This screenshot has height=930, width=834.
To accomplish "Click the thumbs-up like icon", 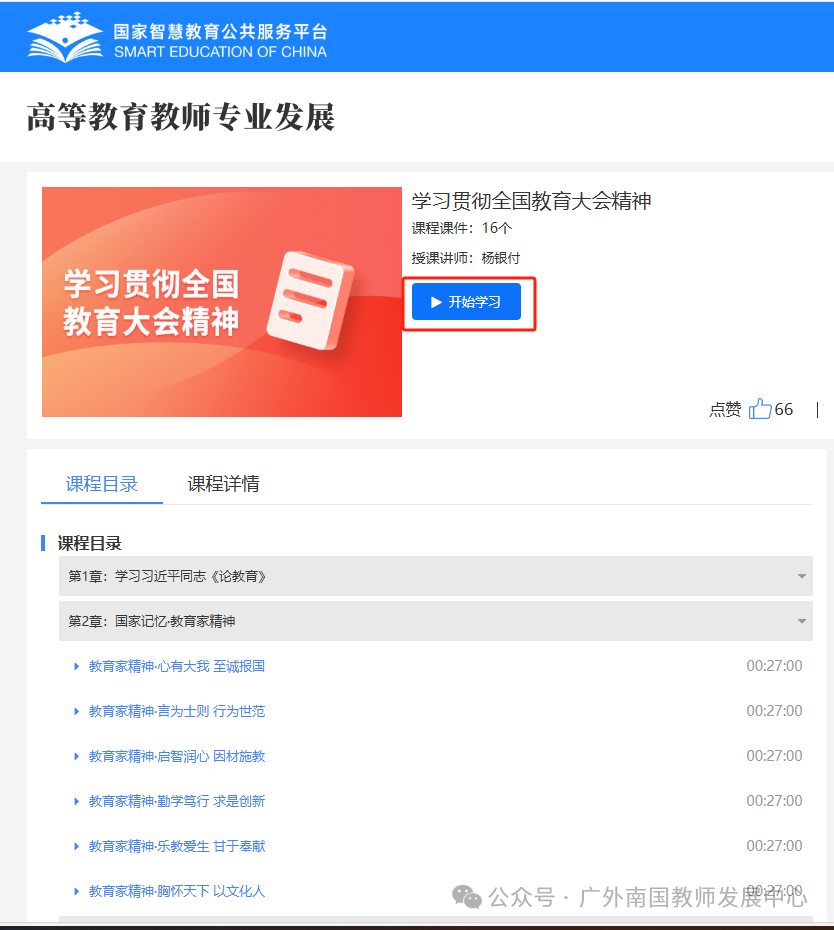I will coord(760,409).
